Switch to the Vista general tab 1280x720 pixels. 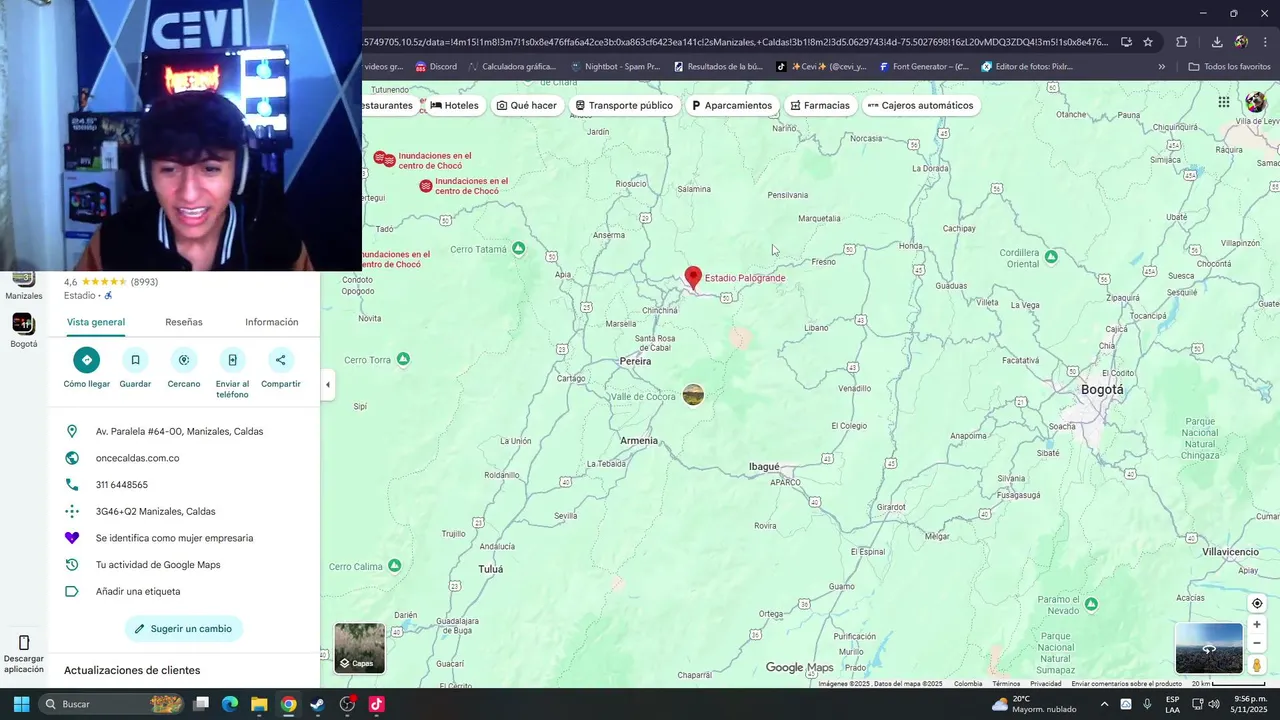96,322
